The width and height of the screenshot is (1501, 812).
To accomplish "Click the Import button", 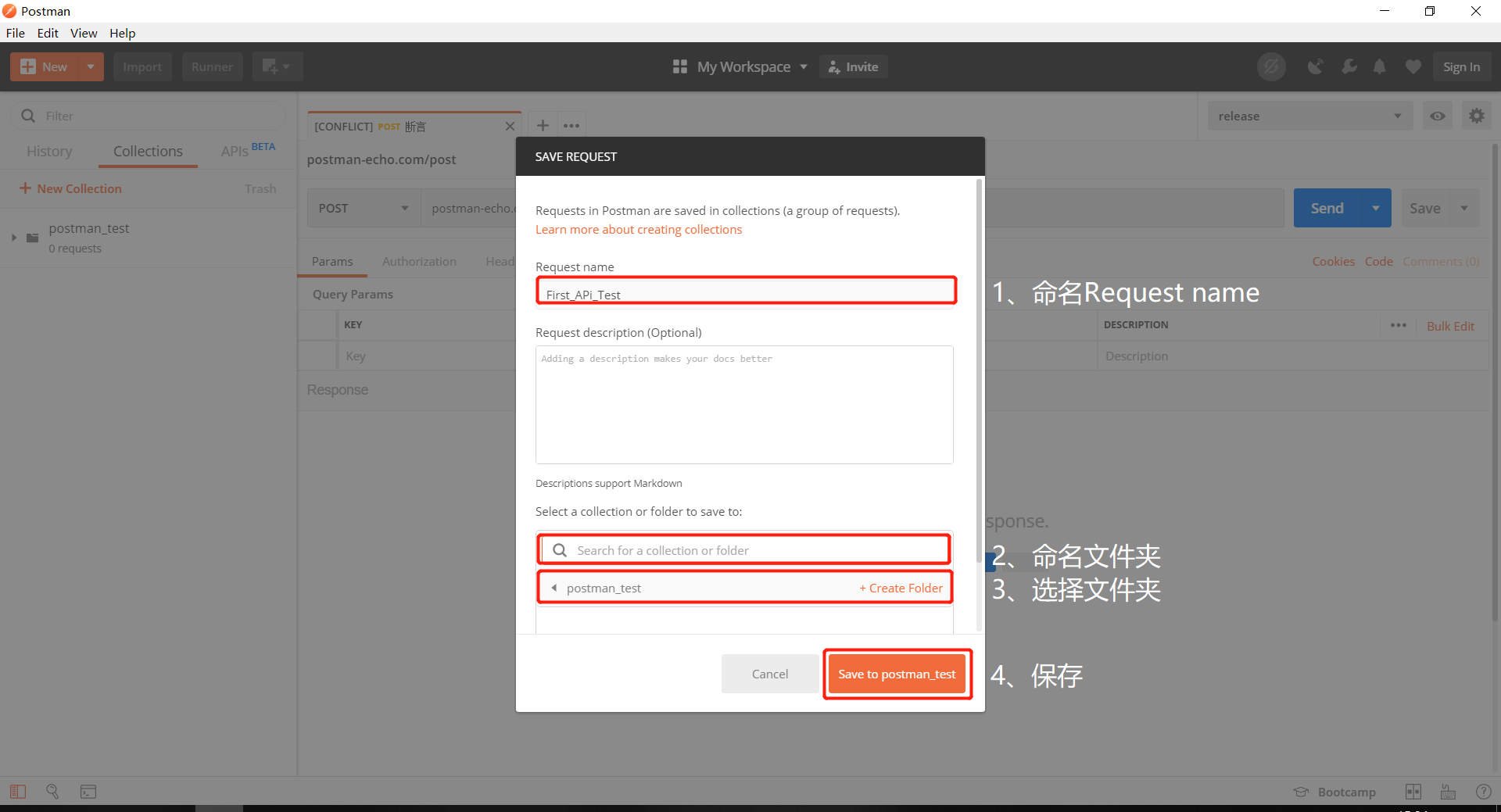I will click(142, 67).
